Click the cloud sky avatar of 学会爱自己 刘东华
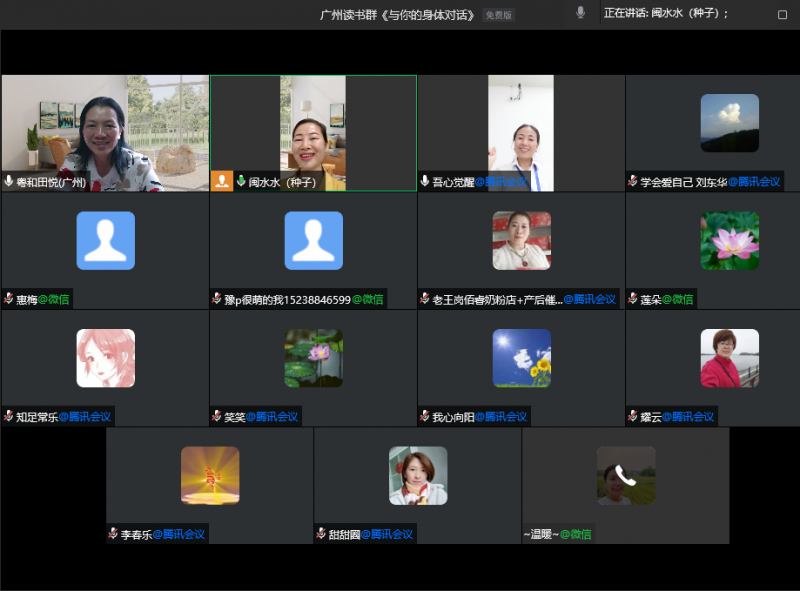800x591 pixels. (729, 123)
